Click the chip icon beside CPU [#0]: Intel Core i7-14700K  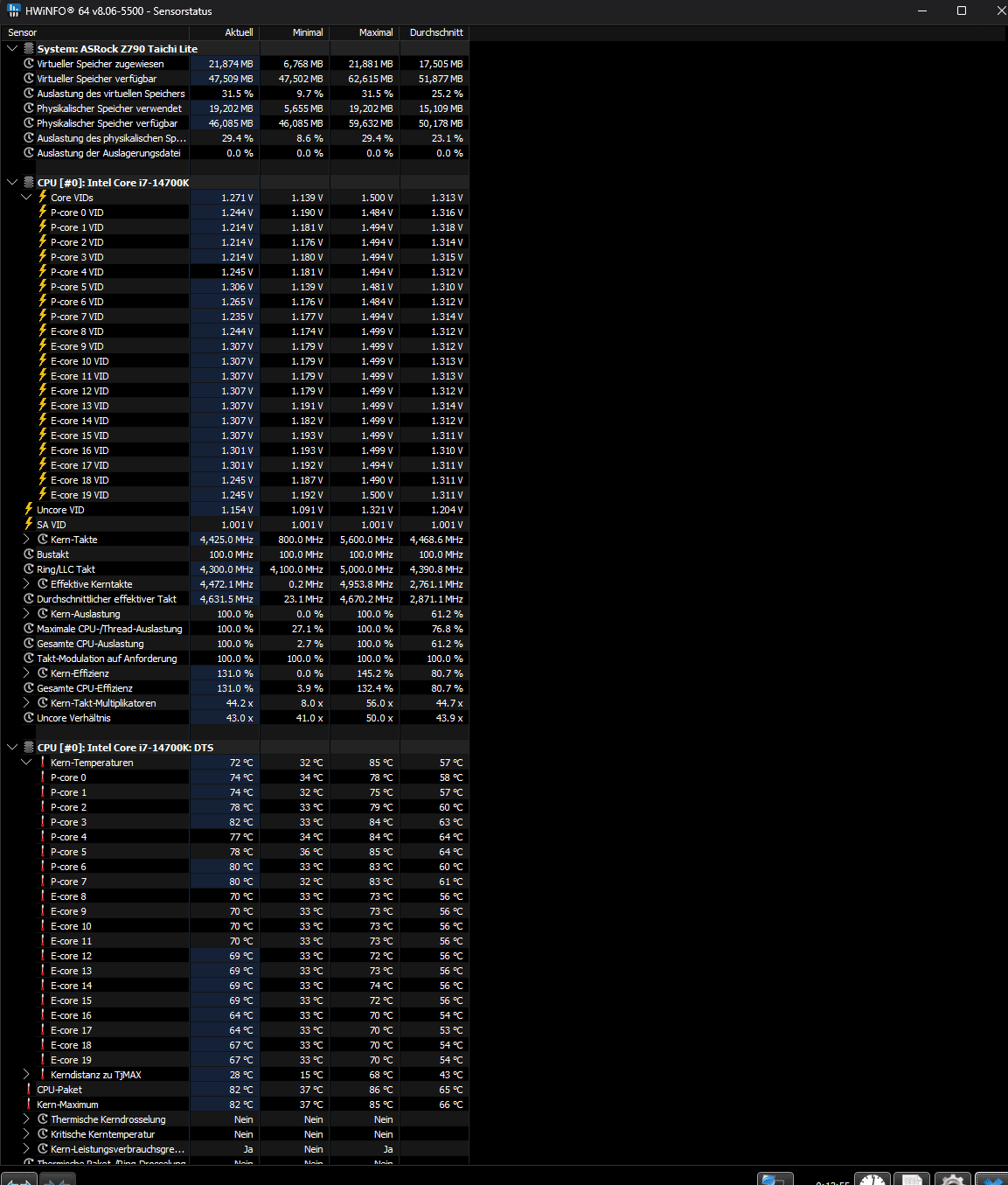coord(29,183)
